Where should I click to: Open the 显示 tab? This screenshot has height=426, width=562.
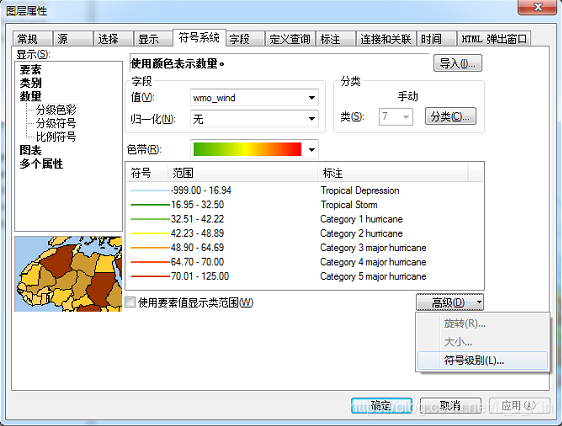click(153, 39)
